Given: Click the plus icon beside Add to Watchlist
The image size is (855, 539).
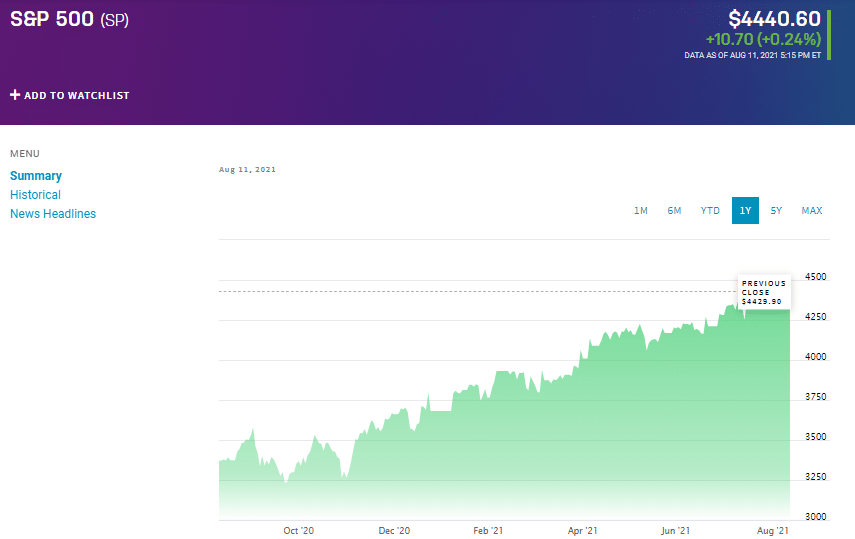Looking at the screenshot, I should tap(15, 95).
